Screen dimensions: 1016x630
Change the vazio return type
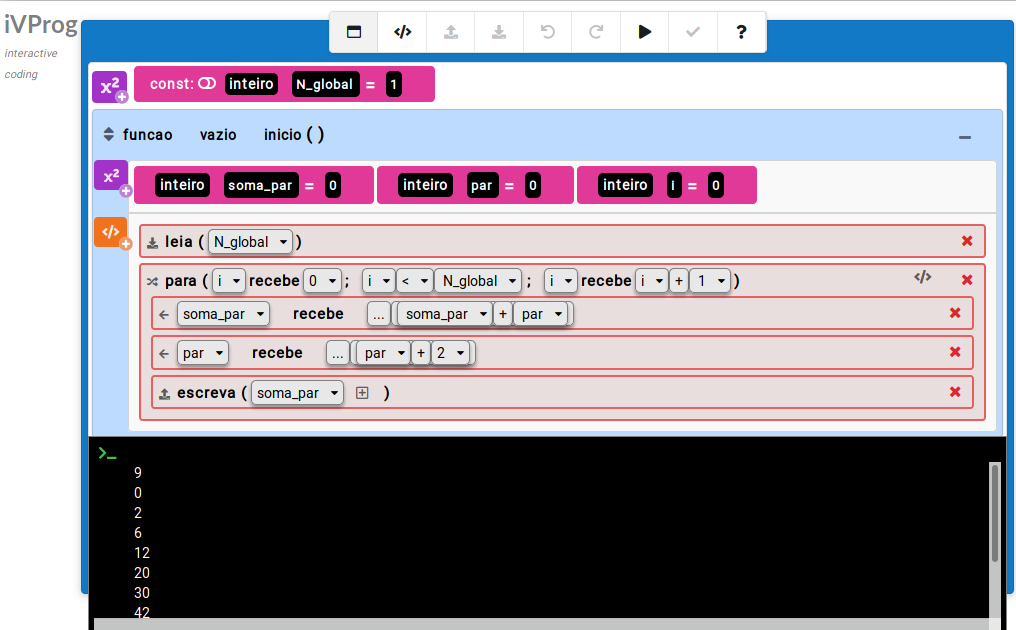point(218,135)
